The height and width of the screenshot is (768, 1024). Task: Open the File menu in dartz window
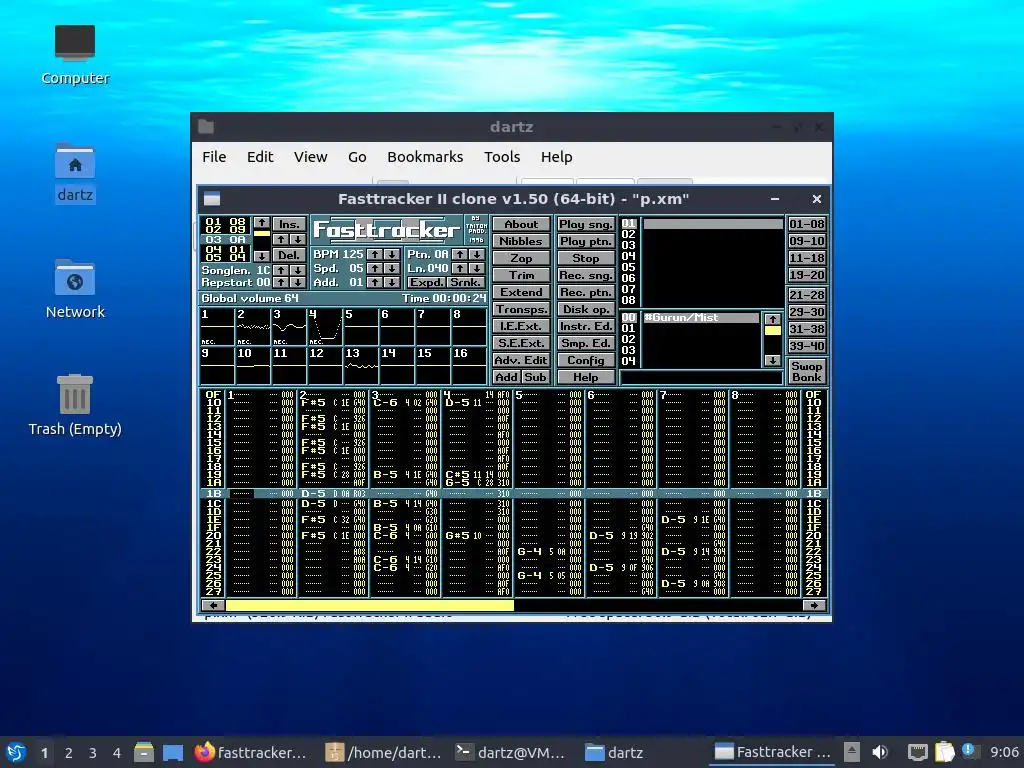point(214,157)
